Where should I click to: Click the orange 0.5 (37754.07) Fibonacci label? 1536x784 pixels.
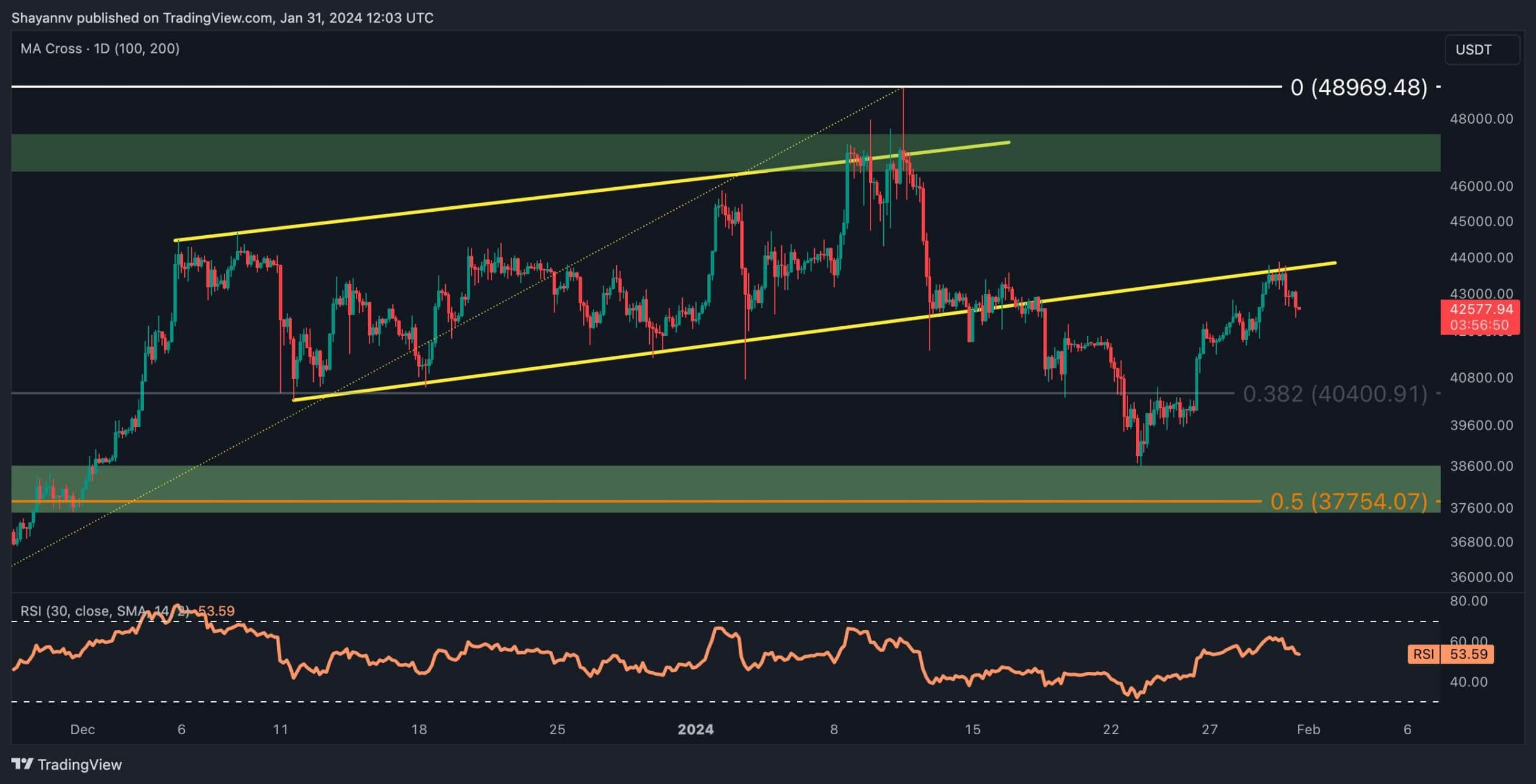click(1348, 501)
